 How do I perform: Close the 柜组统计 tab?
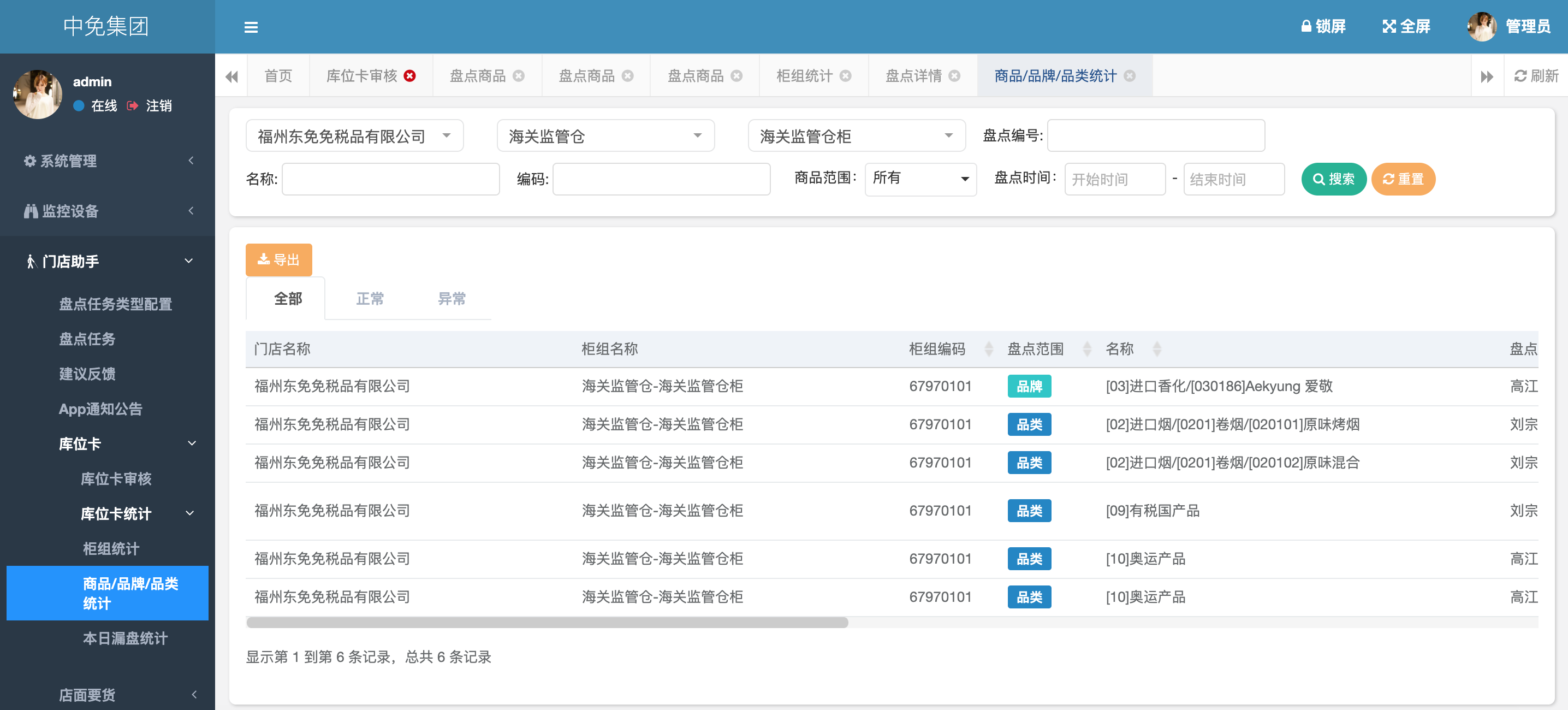845,75
